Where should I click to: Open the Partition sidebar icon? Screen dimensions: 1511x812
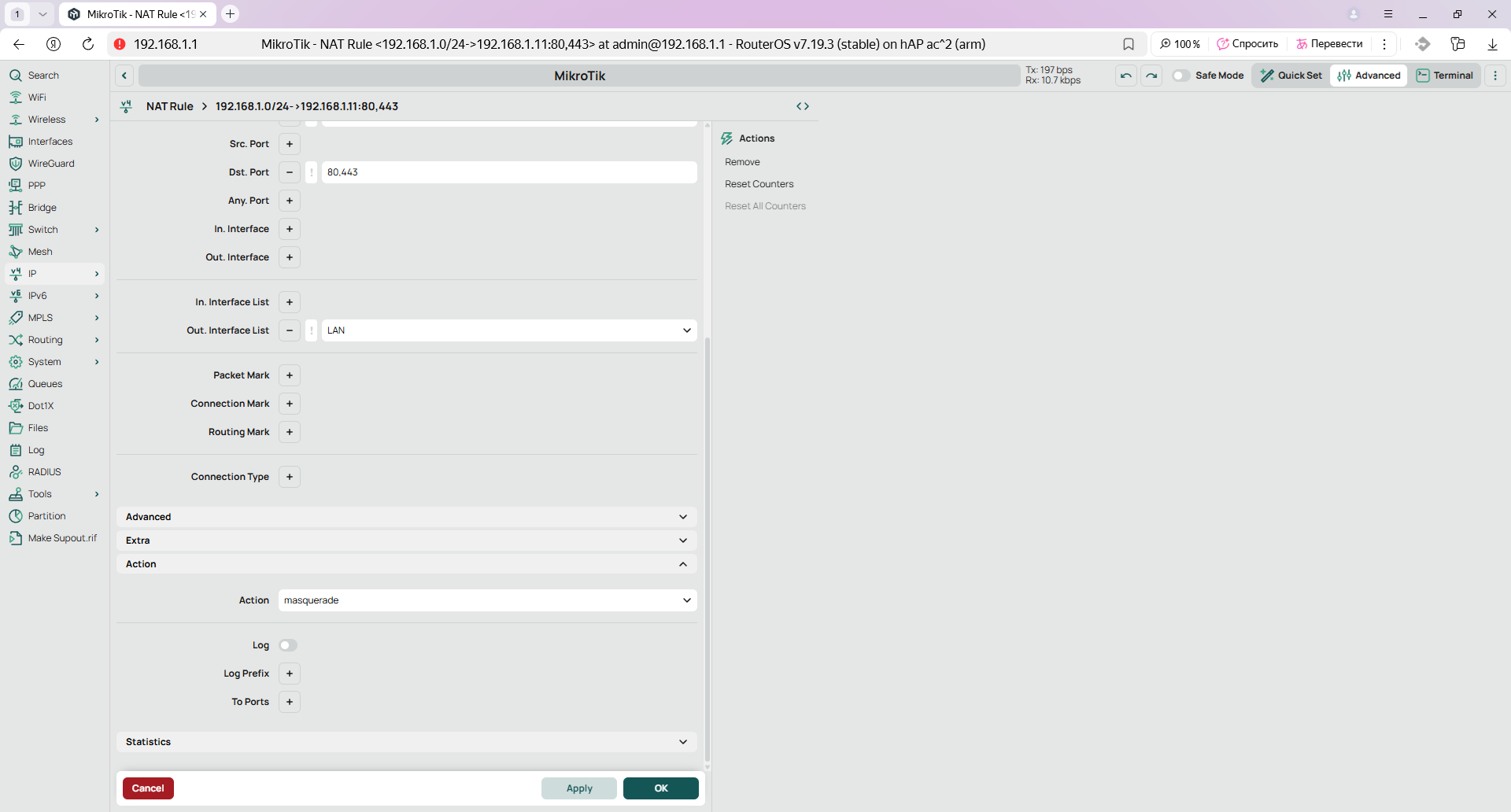click(x=15, y=516)
